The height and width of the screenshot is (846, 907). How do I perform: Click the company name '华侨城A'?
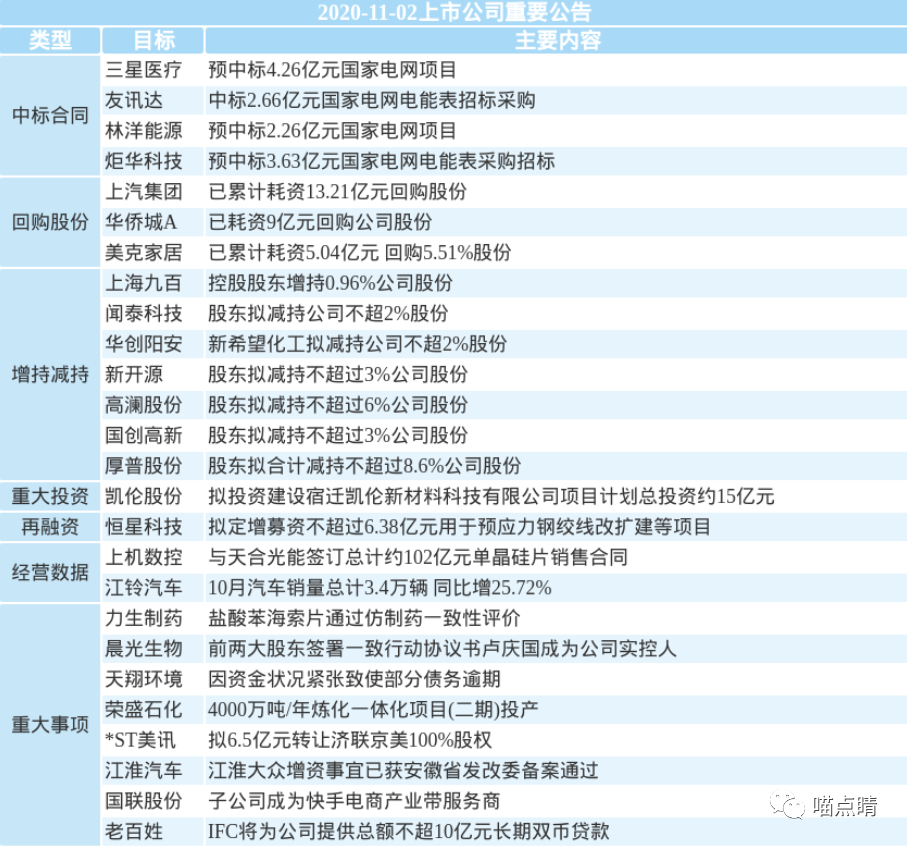(x=141, y=222)
